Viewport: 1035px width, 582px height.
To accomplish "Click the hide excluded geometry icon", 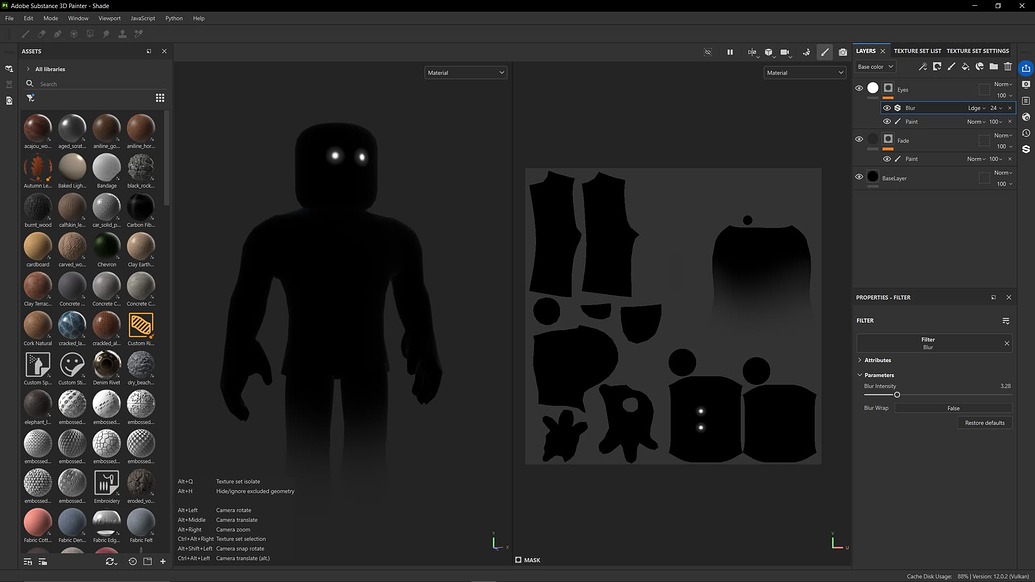I will point(708,52).
